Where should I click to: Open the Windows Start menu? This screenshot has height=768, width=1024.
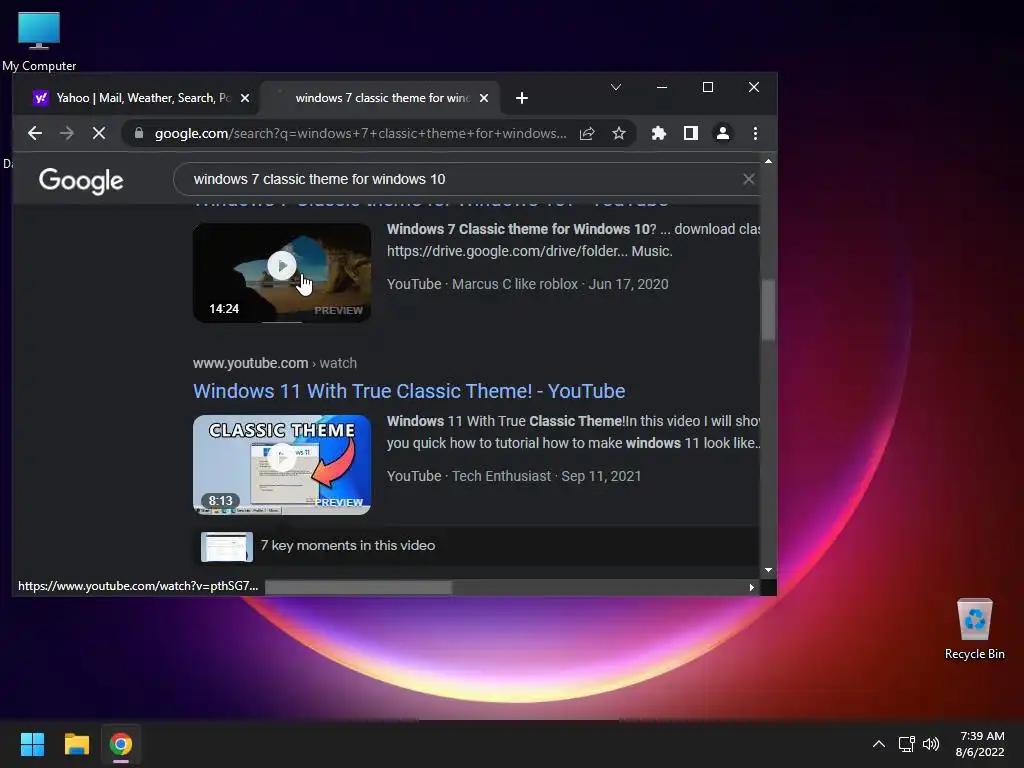[32, 744]
